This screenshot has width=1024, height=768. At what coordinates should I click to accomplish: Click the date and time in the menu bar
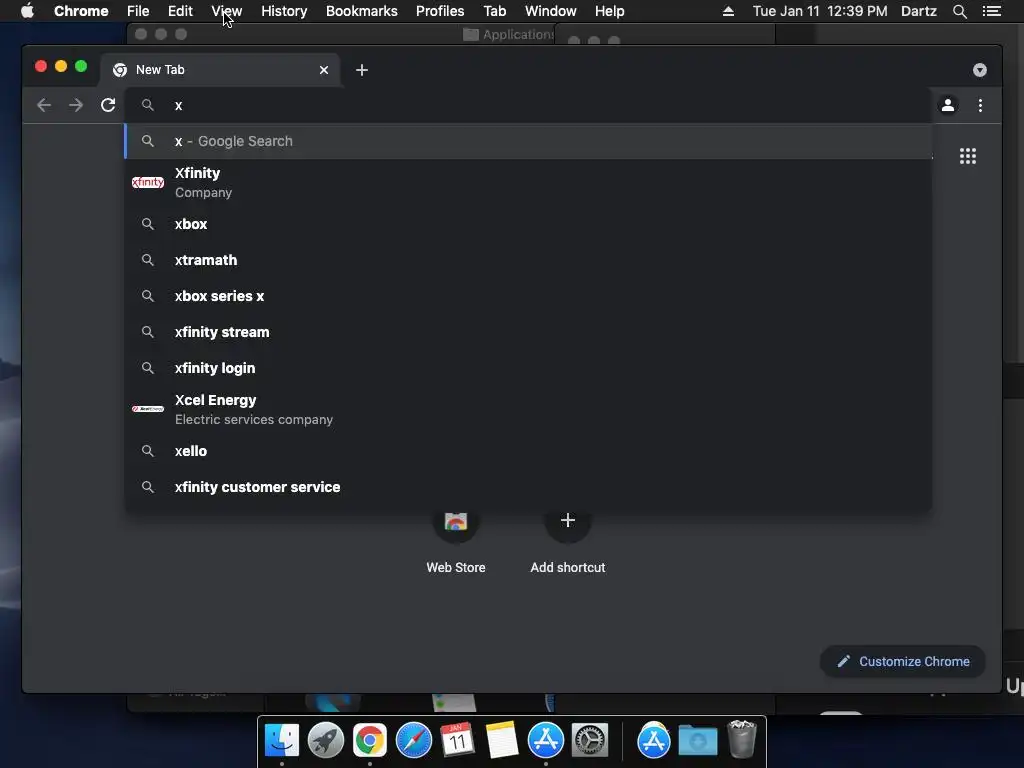pyautogui.click(x=820, y=11)
